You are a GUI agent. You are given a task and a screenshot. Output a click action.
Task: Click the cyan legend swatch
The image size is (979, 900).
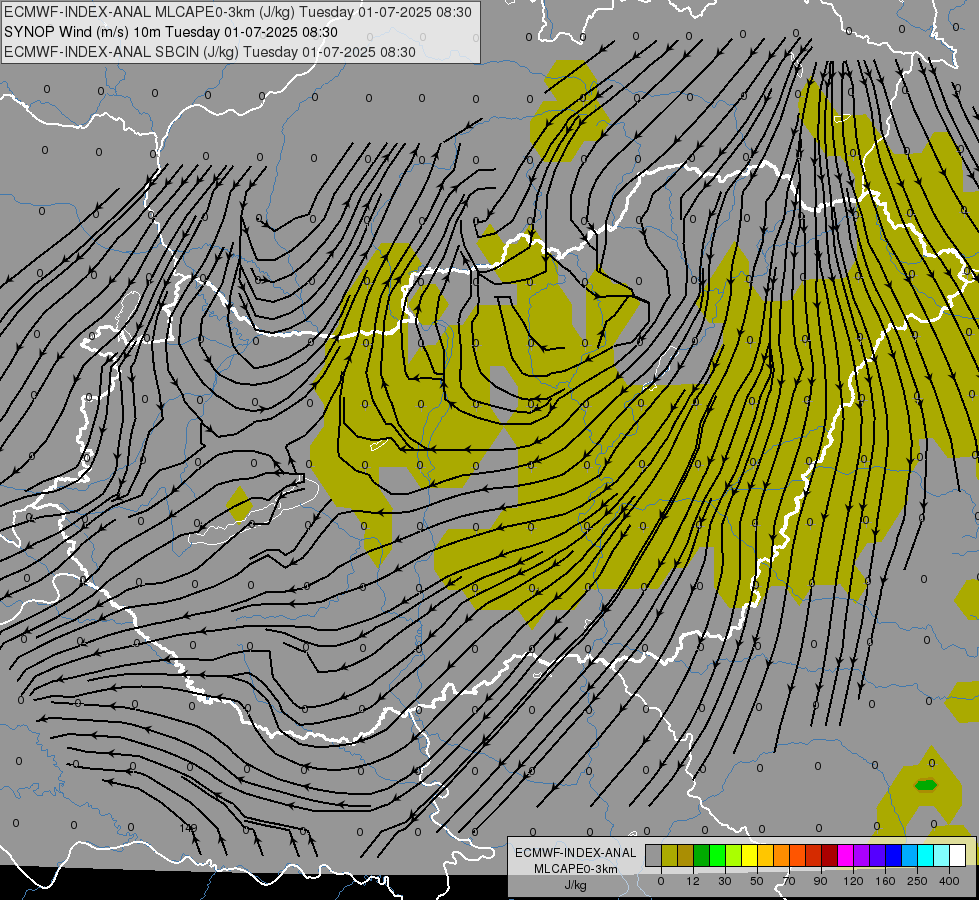point(925,855)
